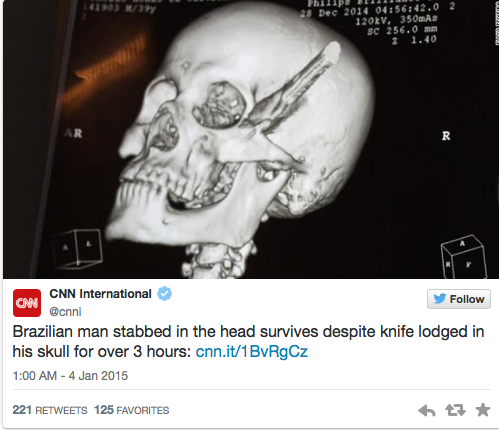Click the blue verified badge
Image resolution: width=499 pixels, height=430 pixels.
[164, 294]
